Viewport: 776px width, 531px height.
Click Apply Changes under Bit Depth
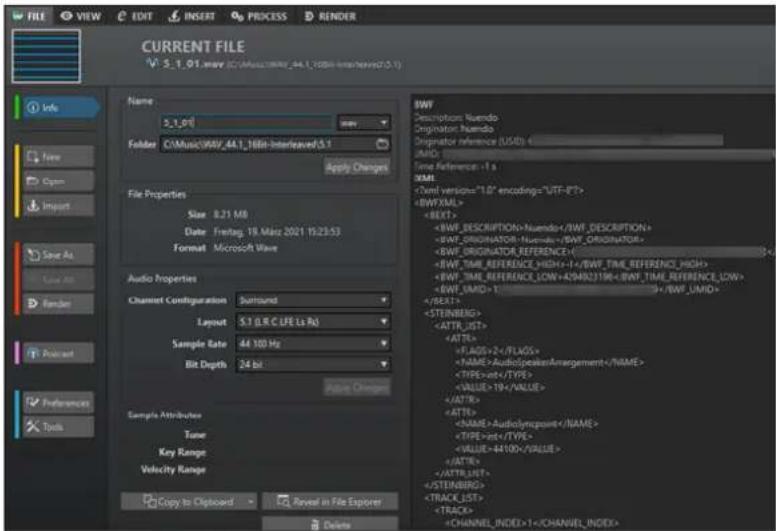click(357, 387)
